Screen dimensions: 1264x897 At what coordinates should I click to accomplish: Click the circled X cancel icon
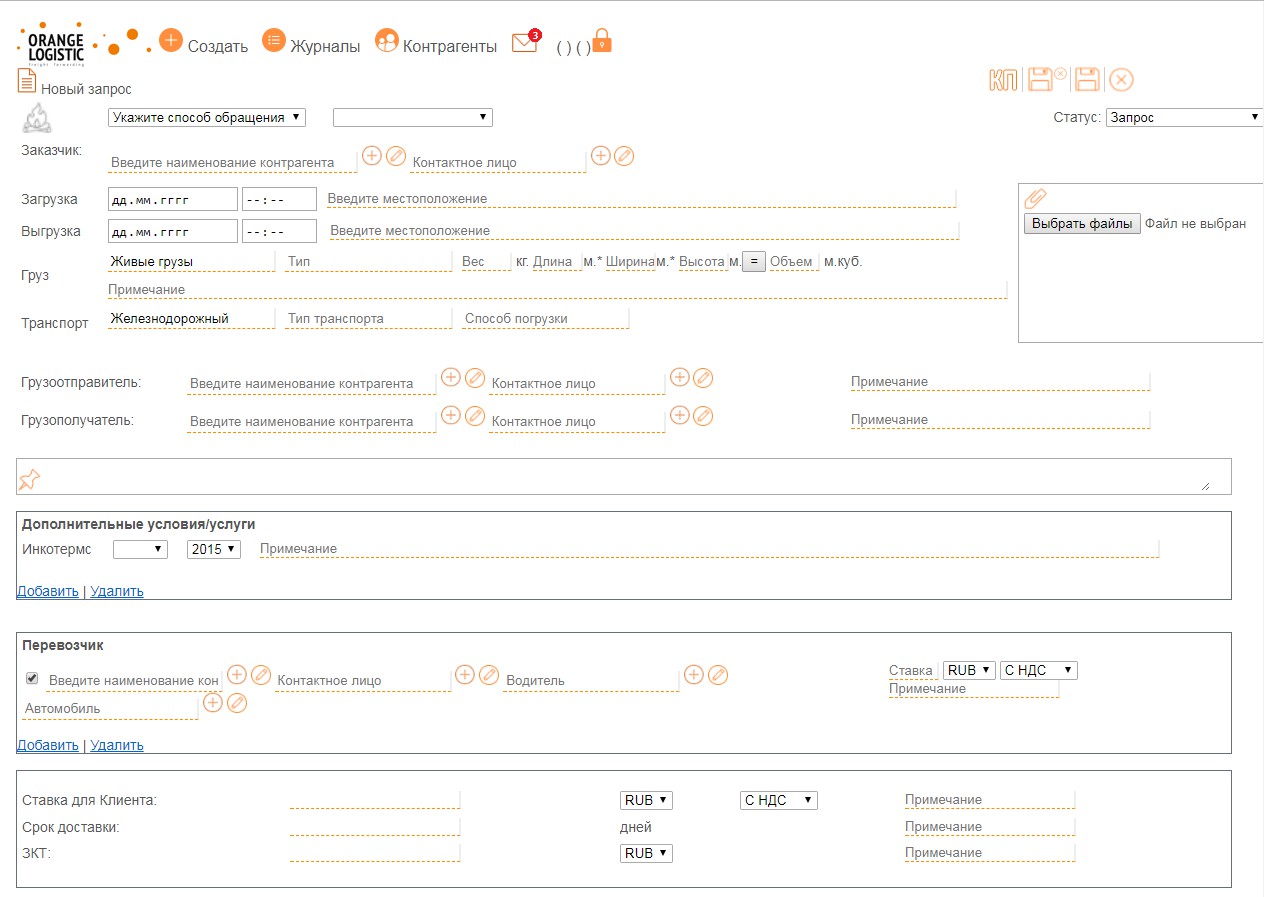point(1122,80)
